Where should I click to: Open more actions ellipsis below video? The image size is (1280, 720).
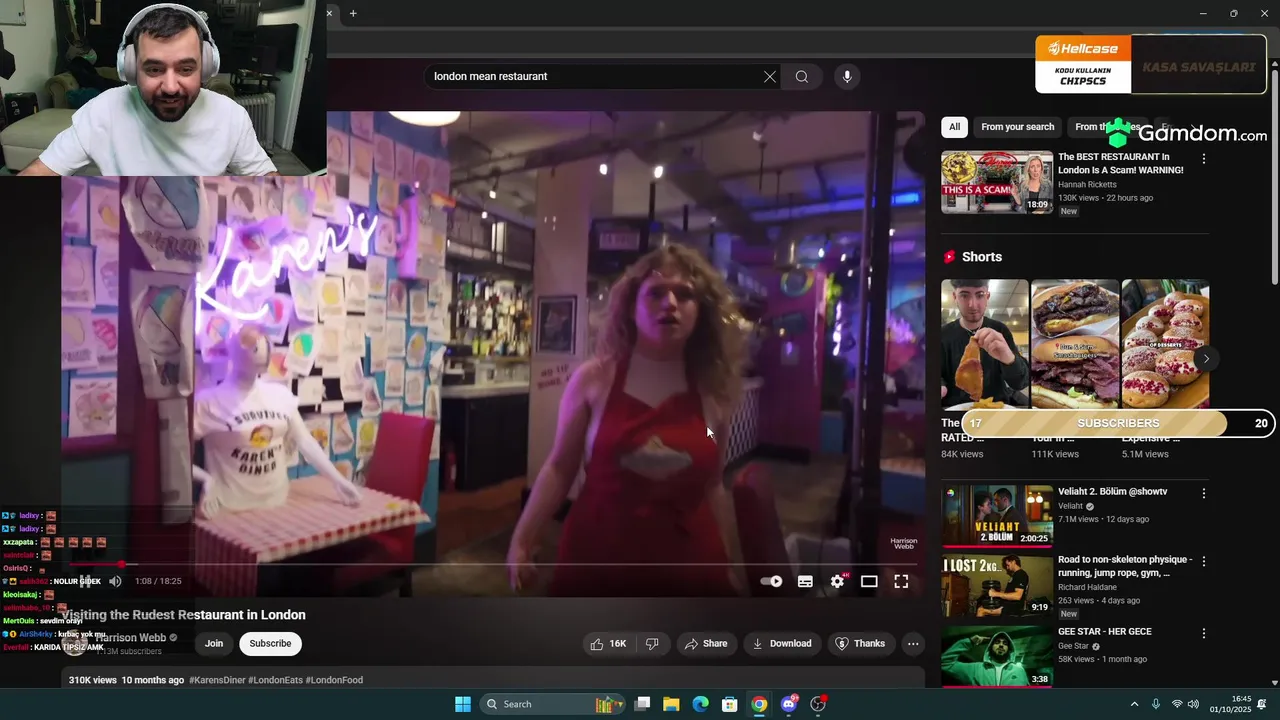point(913,644)
